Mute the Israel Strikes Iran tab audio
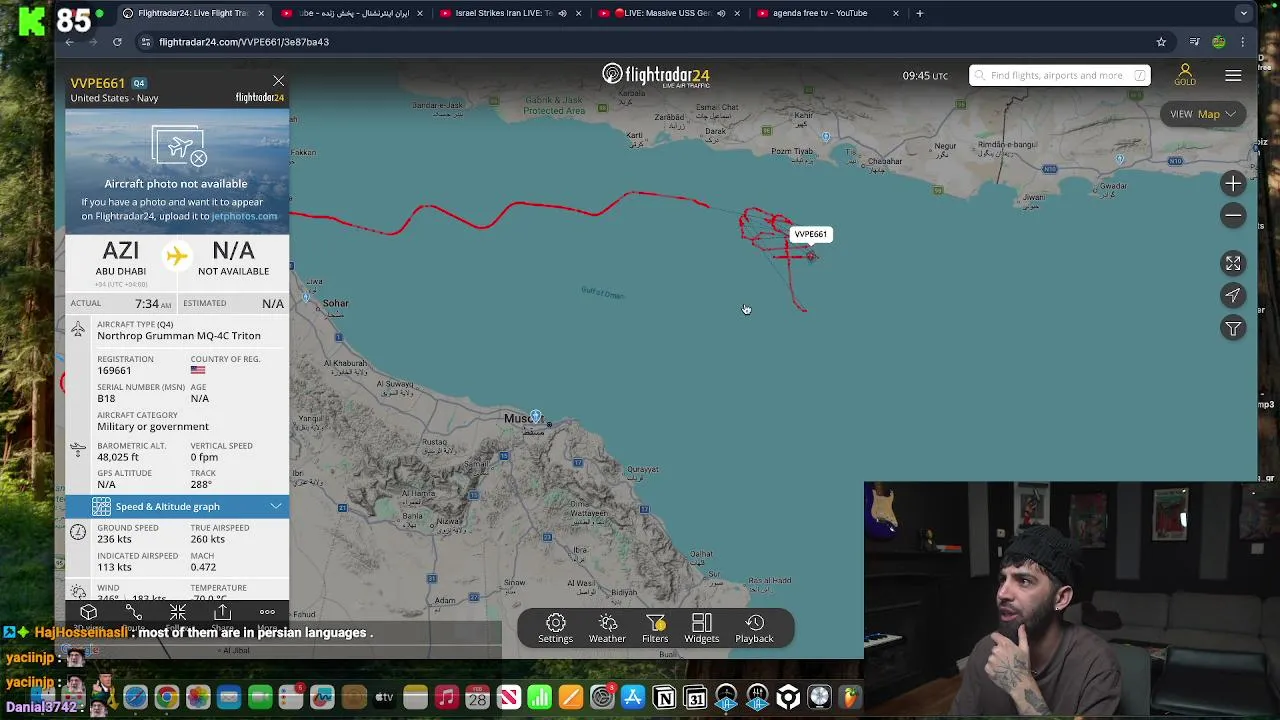 [562, 13]
